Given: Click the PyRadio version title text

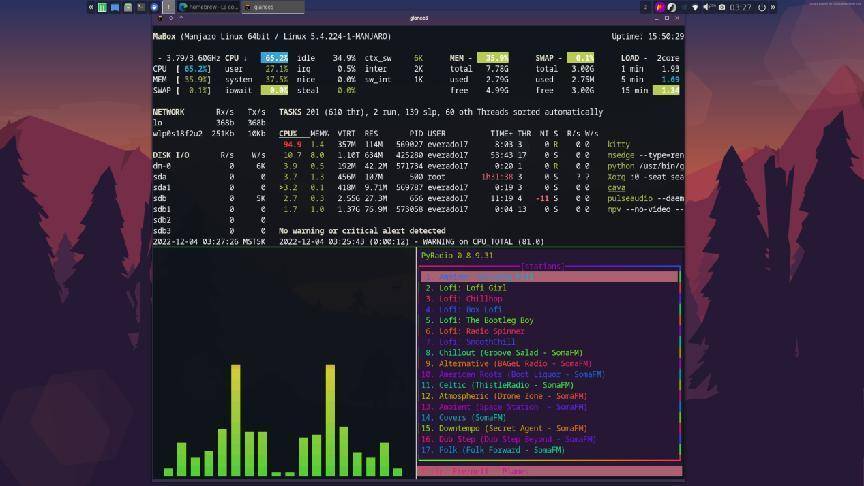Looking at the screenshot, I should tap(457, 255).
